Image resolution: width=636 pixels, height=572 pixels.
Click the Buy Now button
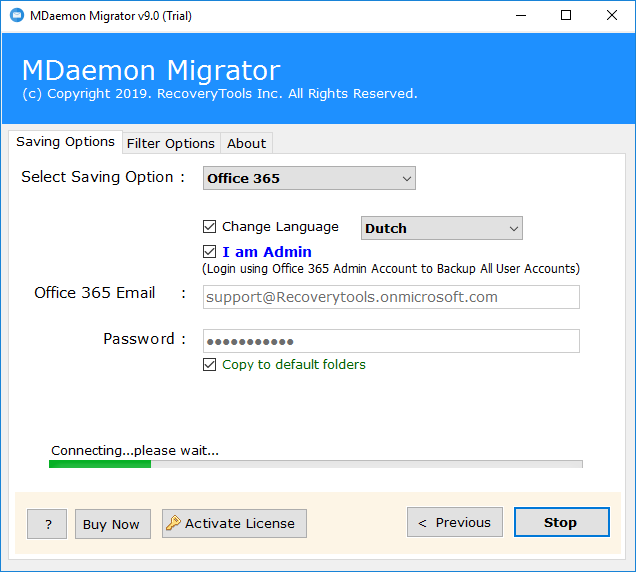[x=113, y=524]
